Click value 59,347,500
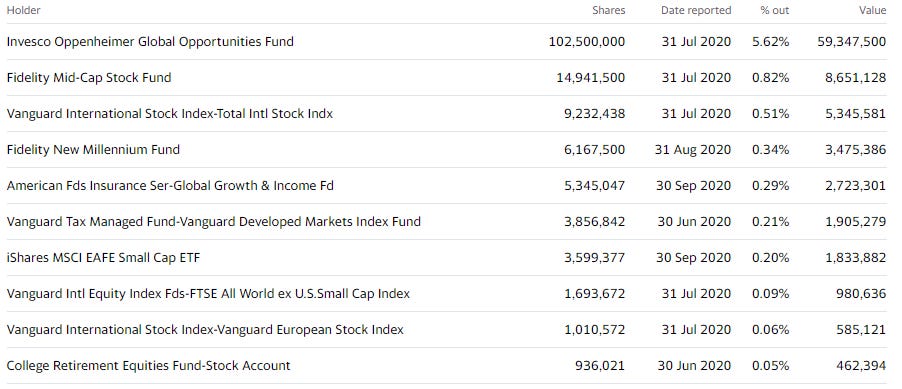 coord(851,42)
